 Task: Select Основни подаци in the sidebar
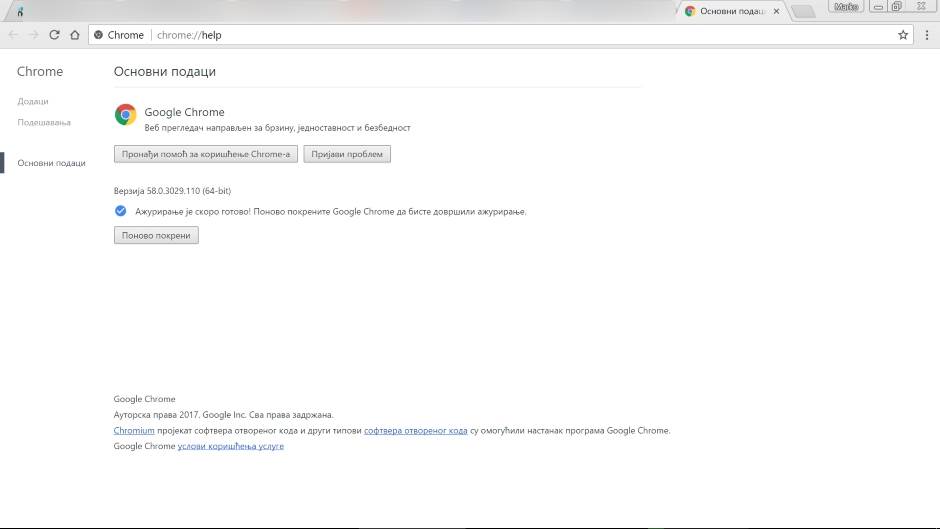(x=51, y=163)
